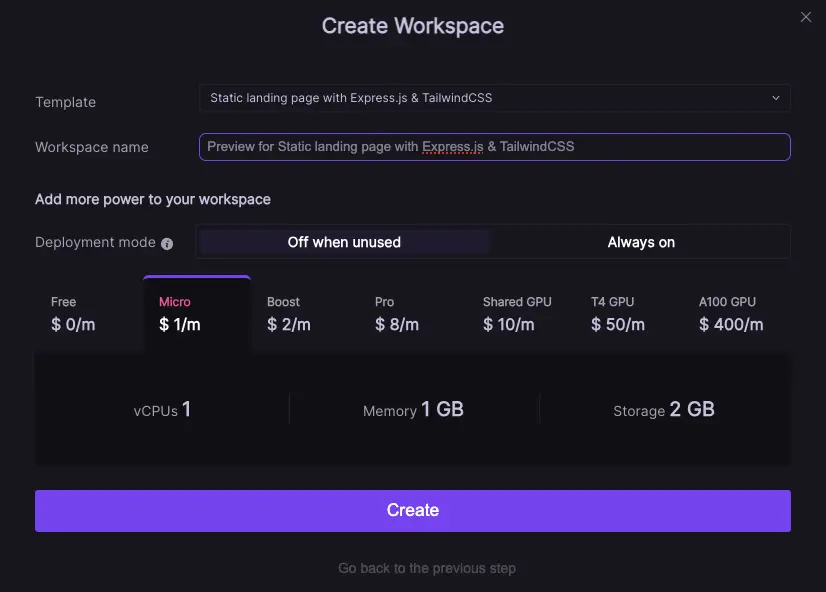Expand the Template dropdown chevron
Image resolution: width=826 pixels, height=592 pixels.
tap(776, 98)
